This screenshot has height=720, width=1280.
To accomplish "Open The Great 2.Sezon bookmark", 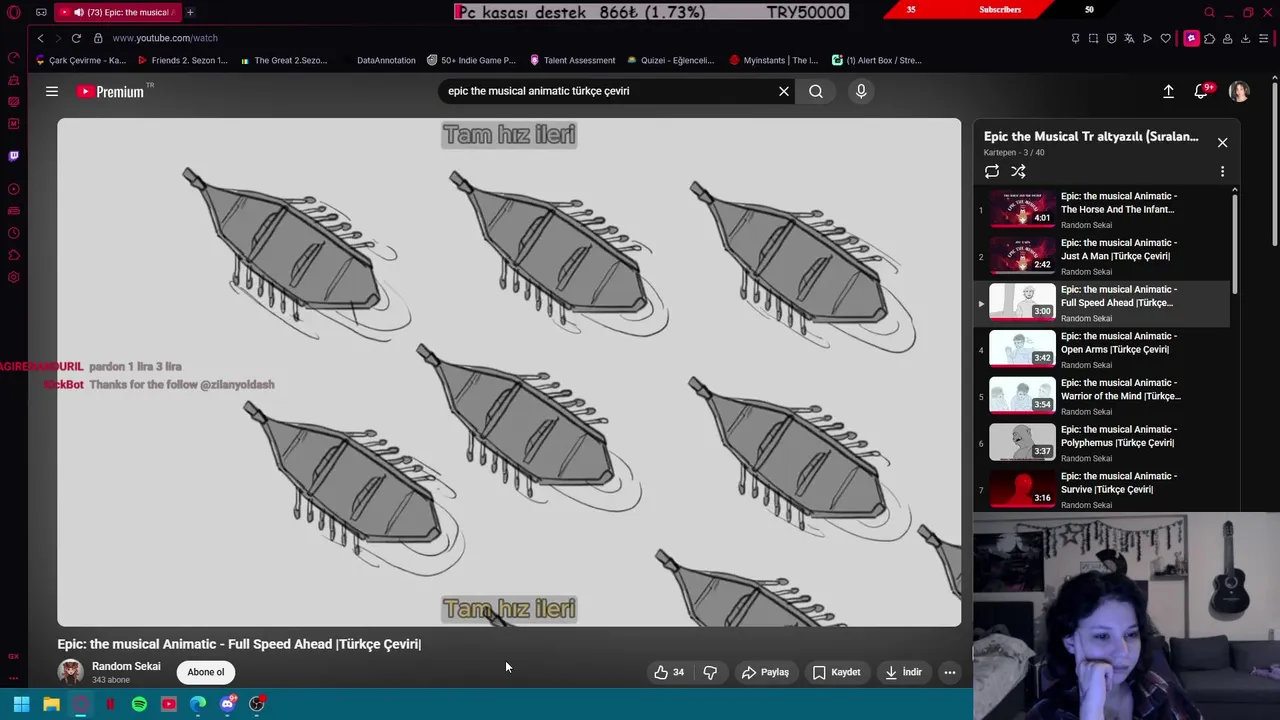I will click(x=284, y=60).
